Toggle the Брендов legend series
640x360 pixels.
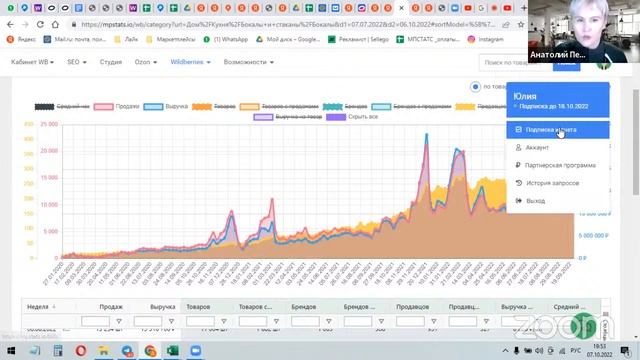coord(345,107)
